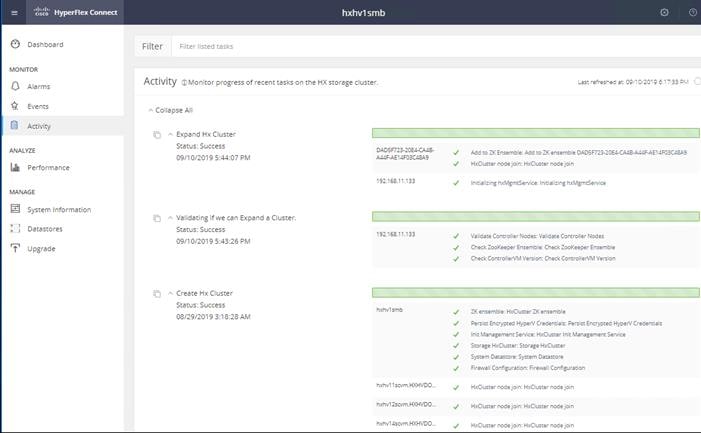Collapse the Expand Hx Cluster task
Image resolution: width=701 pixels, height=433 pixels.
(170, 134)
